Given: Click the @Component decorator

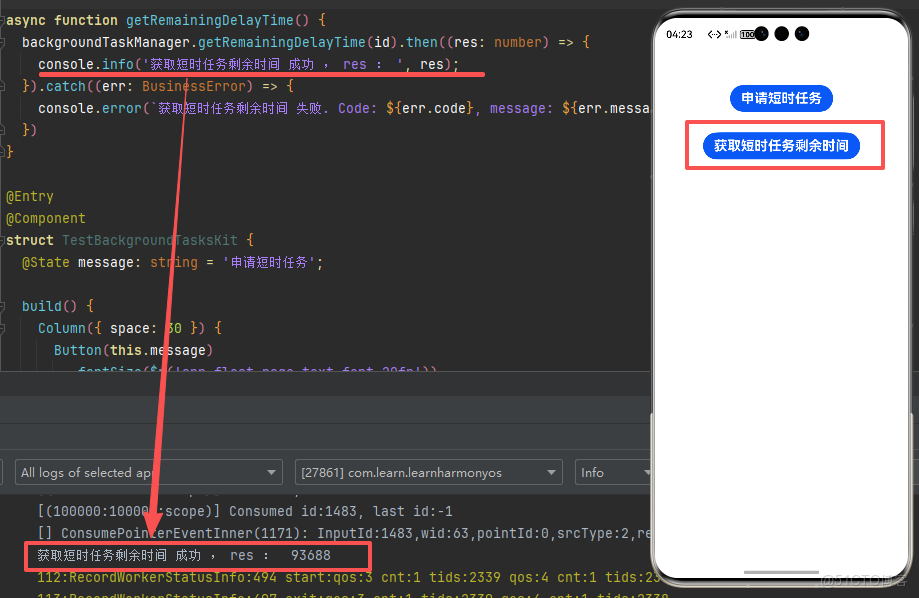Looking at the screenshot, I should tap(46, 218).
